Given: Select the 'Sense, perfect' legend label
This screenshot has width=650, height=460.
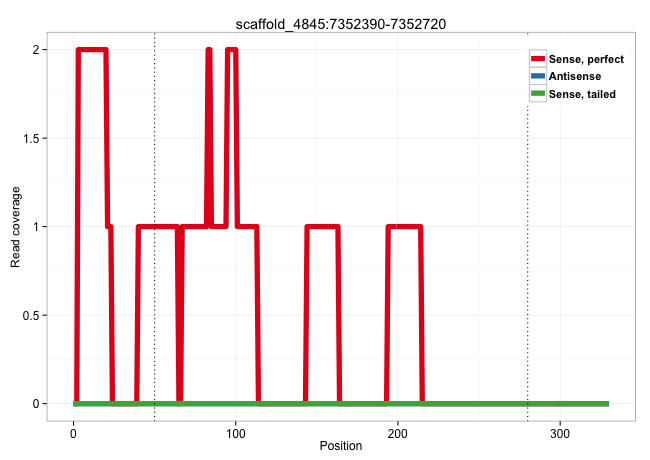Looking at the screenshot, I should point(586,59).
